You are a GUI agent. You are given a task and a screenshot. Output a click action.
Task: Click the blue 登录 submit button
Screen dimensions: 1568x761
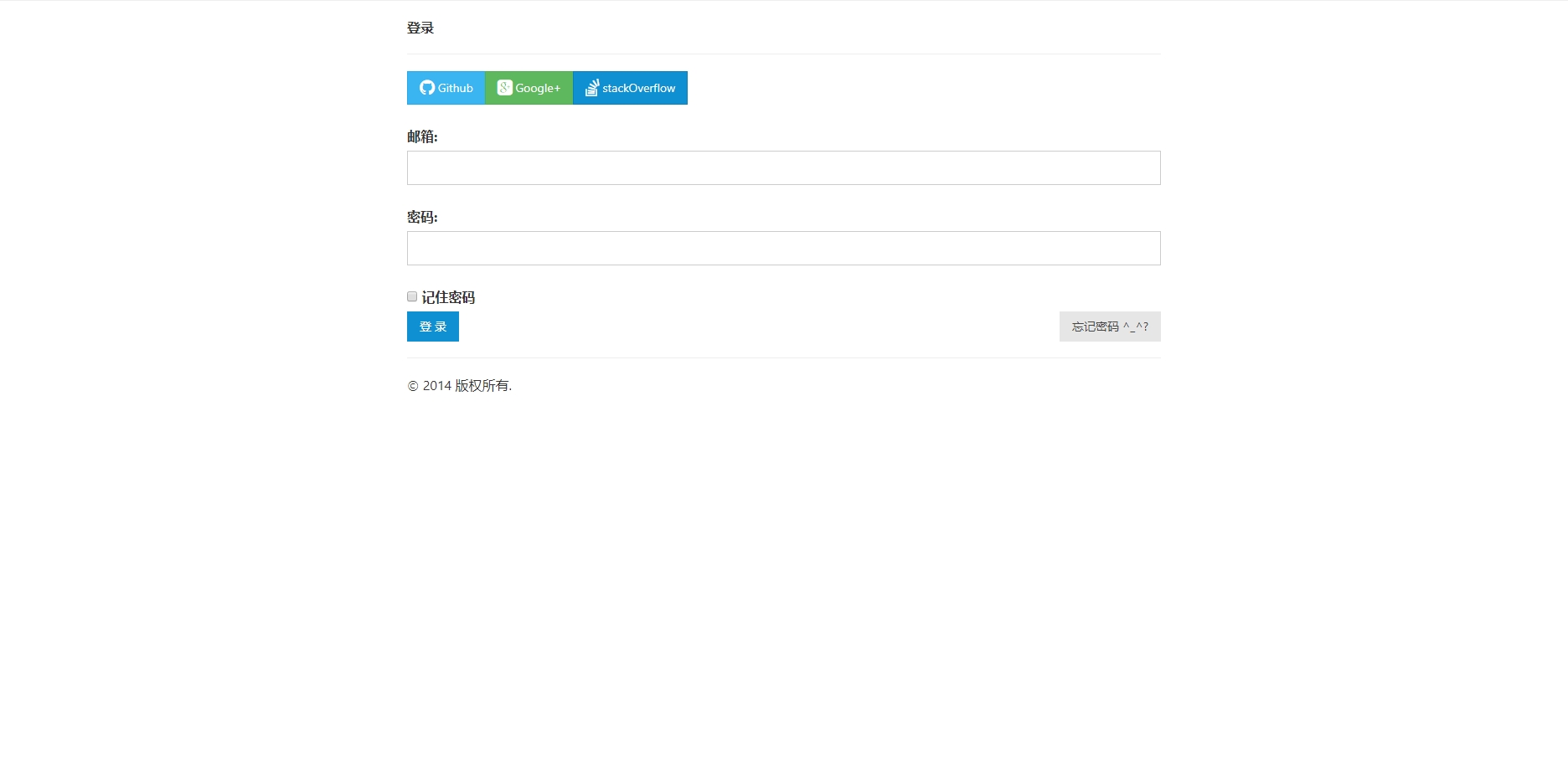click(x=433, y=327)
